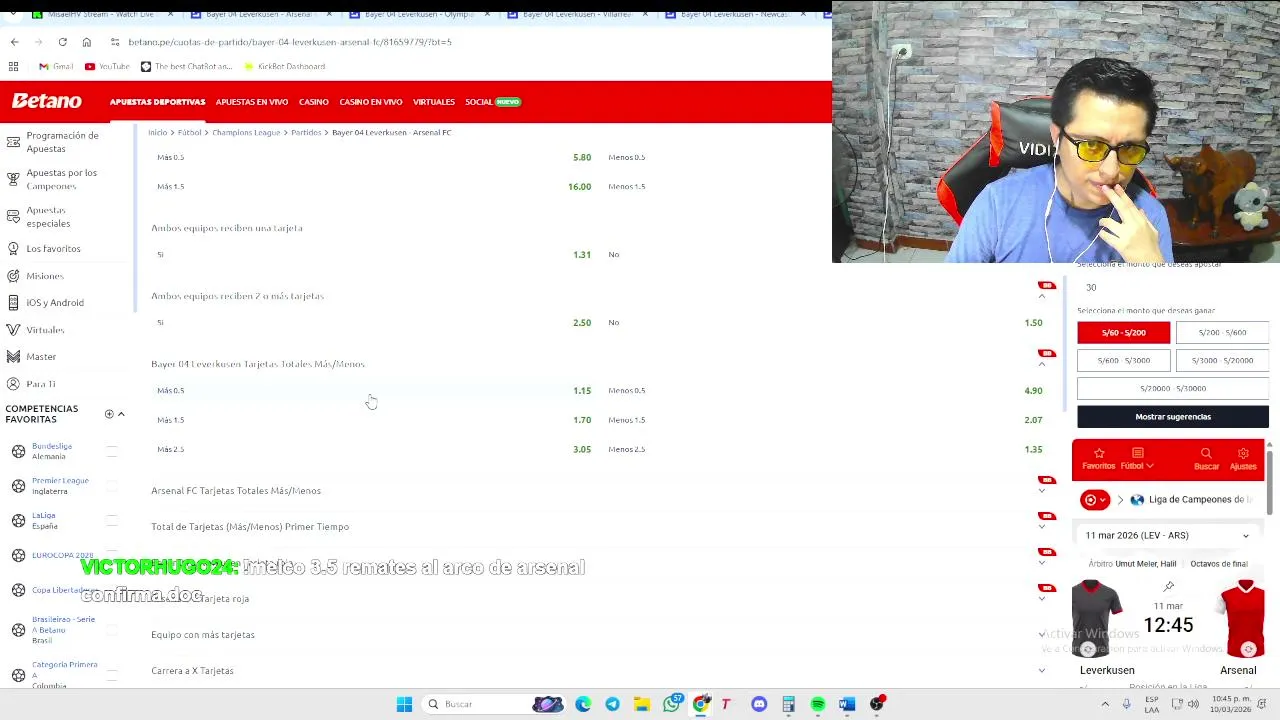Open Para Ti in left sidebar
1280x720 pixels.
(x=41, y=384)
